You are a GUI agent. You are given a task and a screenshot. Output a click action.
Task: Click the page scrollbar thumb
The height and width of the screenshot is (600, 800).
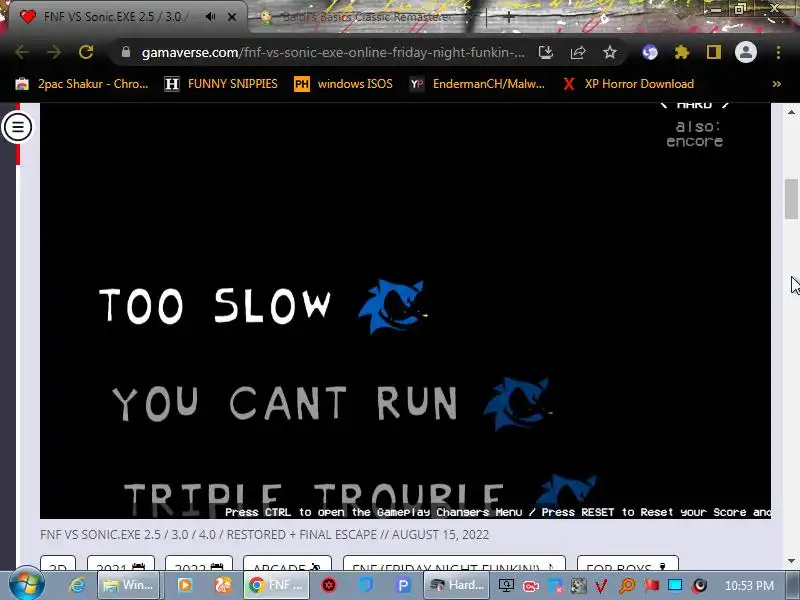click(791, 199)
